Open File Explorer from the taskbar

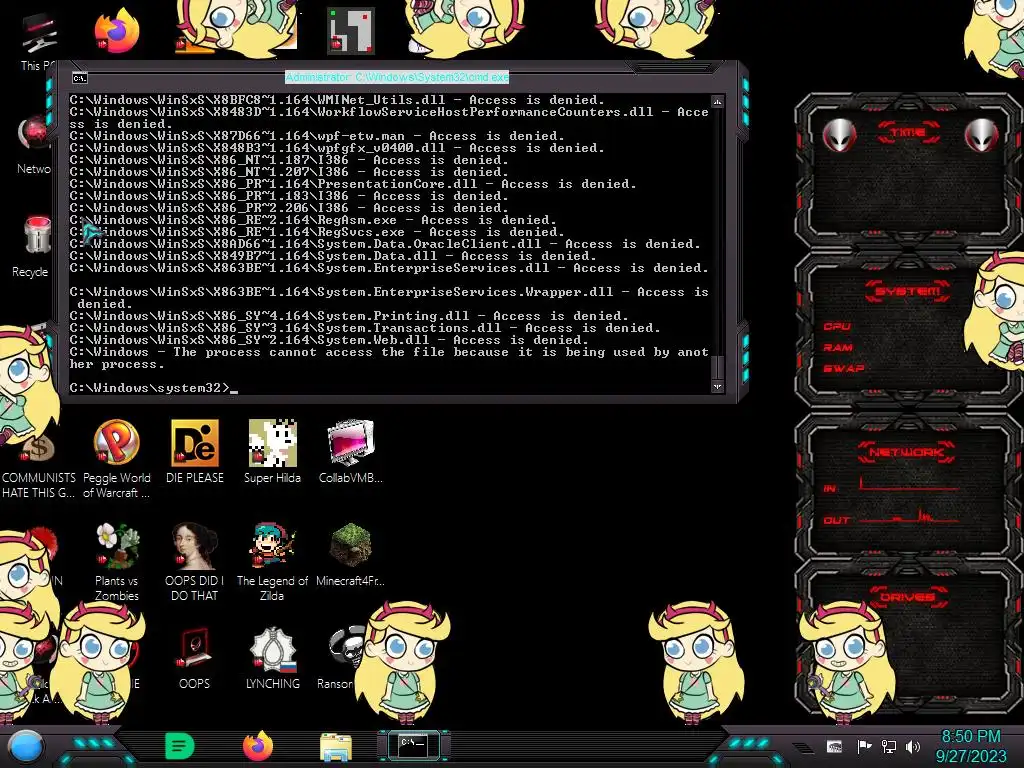(x=336, y=747)
